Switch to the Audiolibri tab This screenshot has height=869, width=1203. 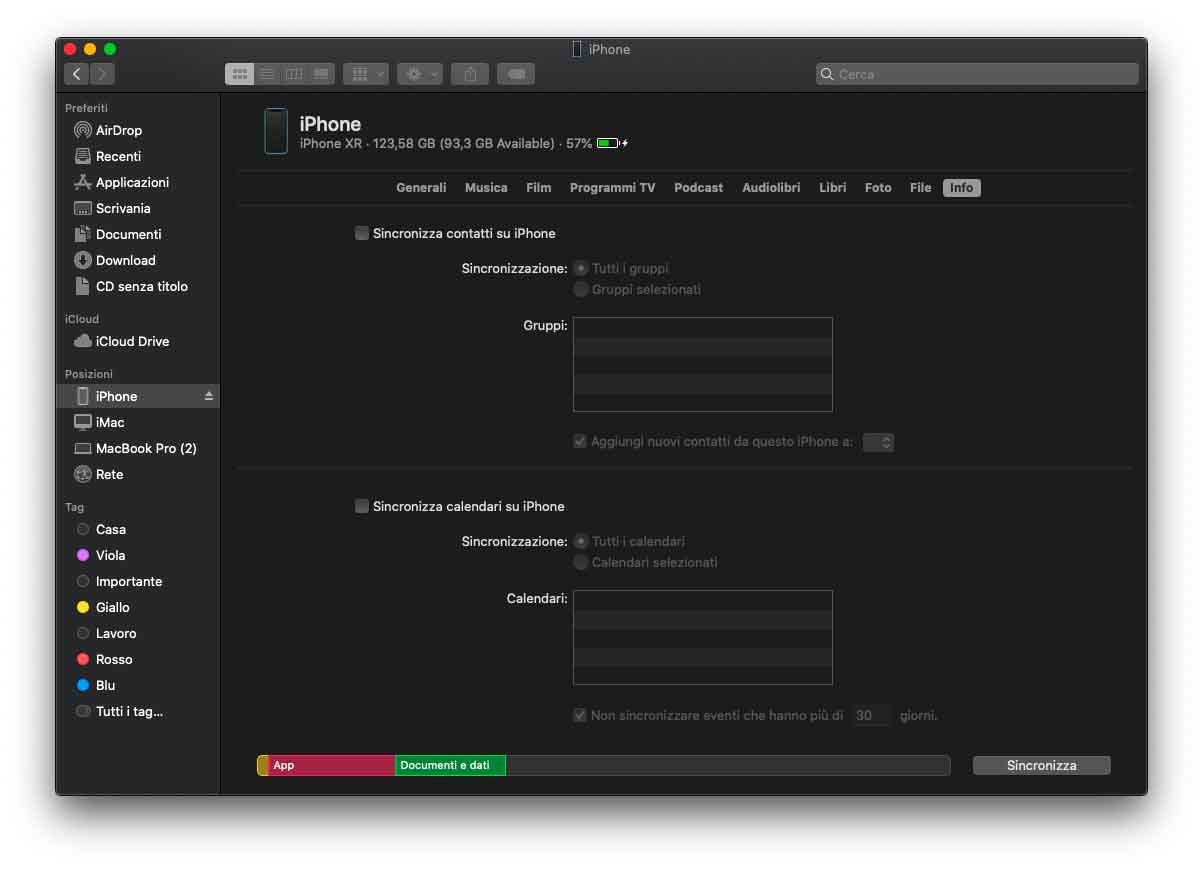(771, 188)
